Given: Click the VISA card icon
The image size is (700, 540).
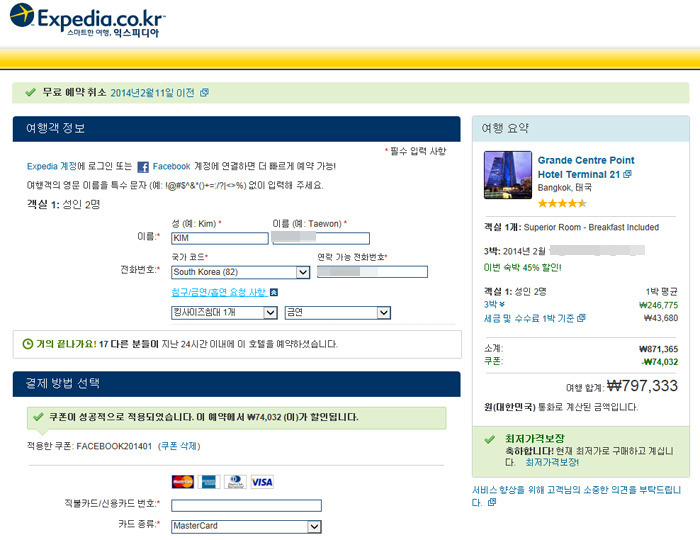Looking at the screenshot, I should pyautogui.click(x=262, y=482).
